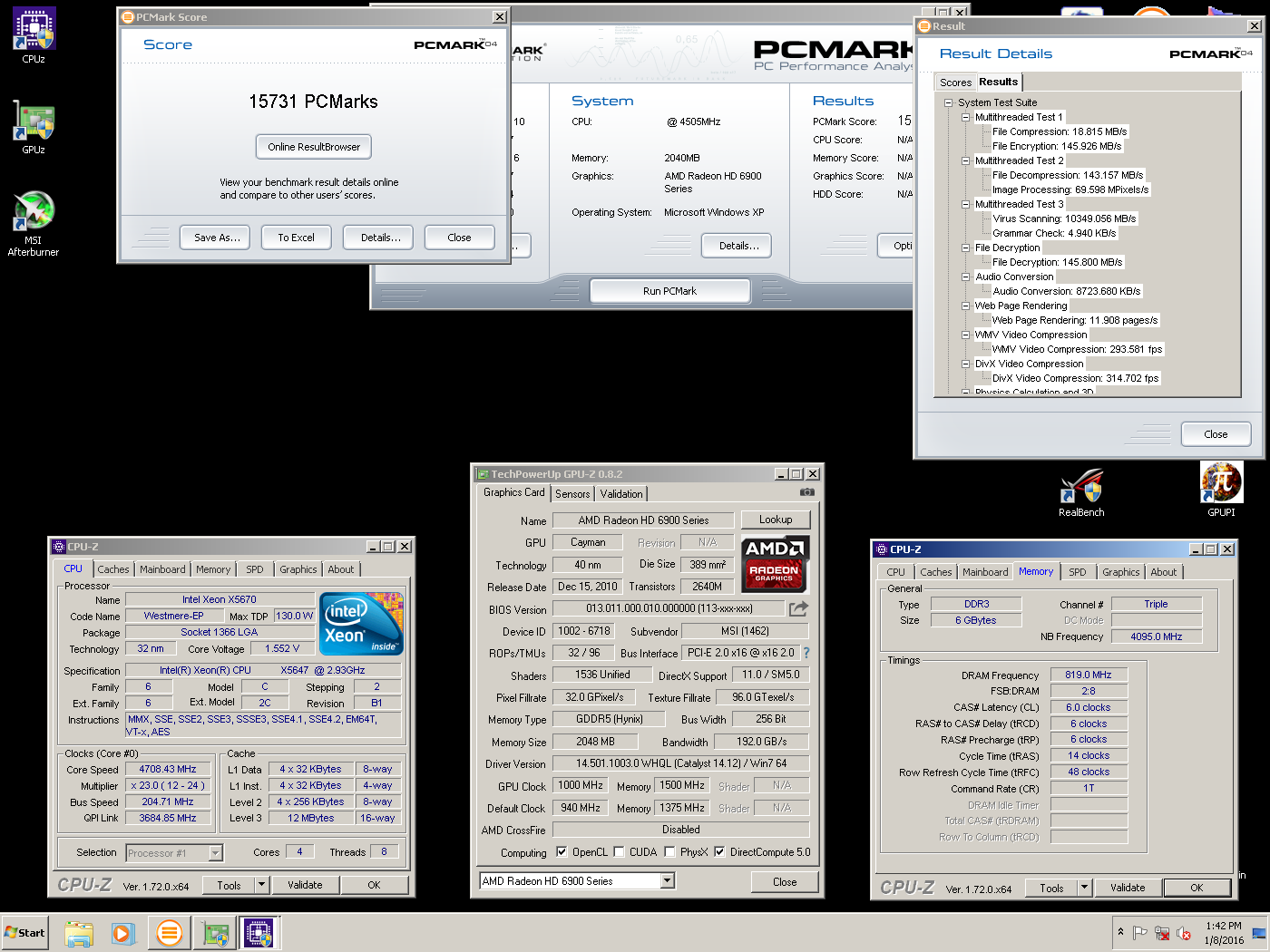This screenshot has height=952, width=1270.
Task: Click the Intel Xeon inside logo in CPU-Z
Action: click(362, 623)
